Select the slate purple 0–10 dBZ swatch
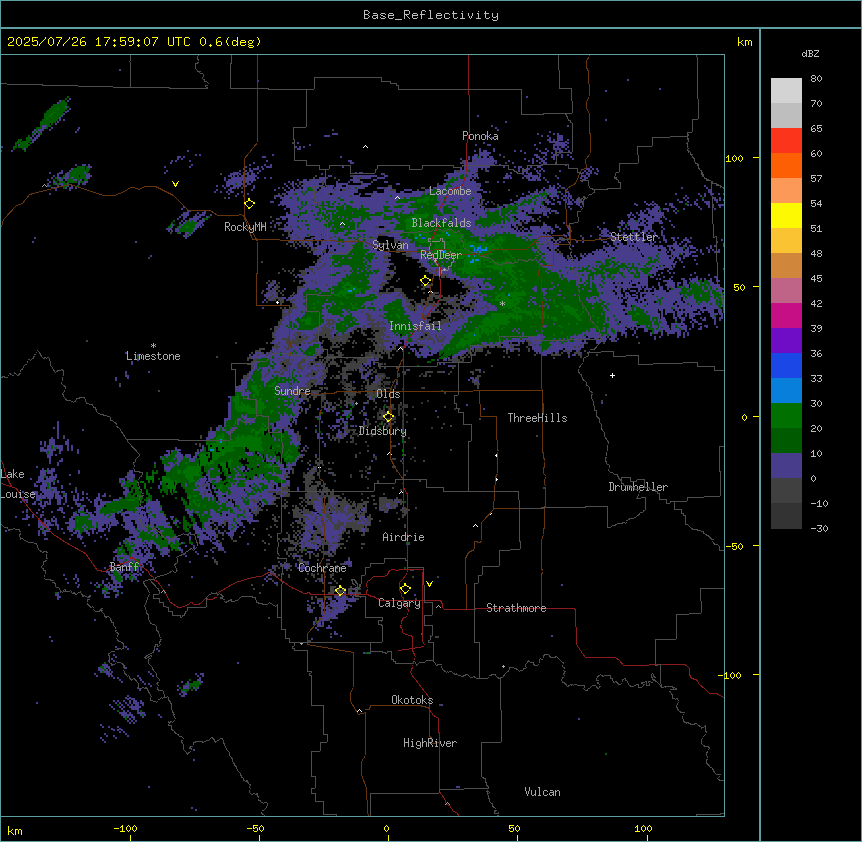The height and width of the screenshot is (842, 862). pos(786,466)
